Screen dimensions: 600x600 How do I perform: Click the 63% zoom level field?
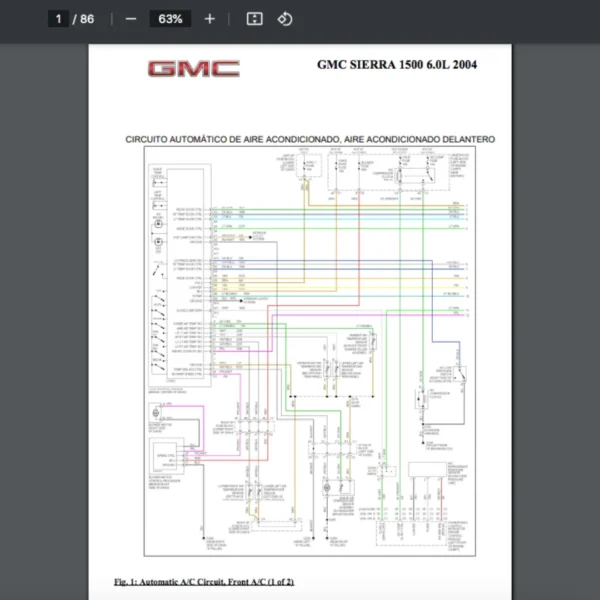tap(170, 19)
